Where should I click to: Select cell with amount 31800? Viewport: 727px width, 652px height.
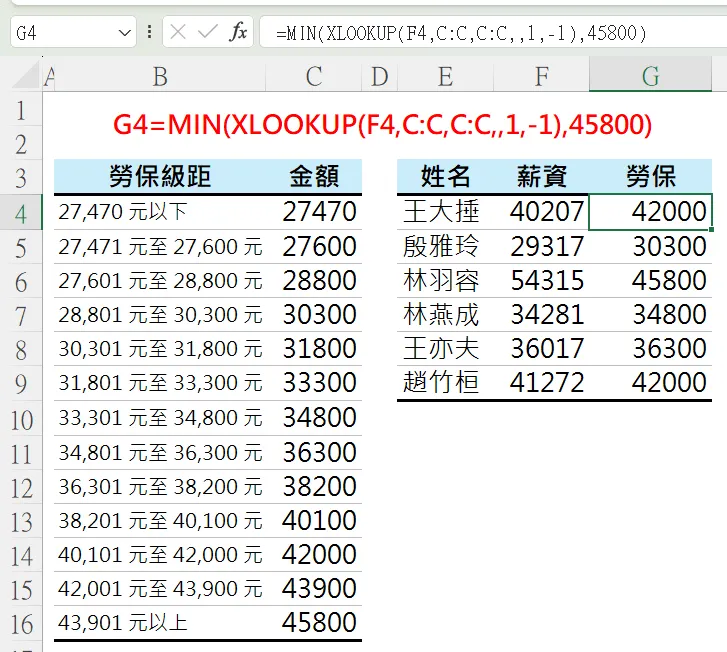(314, 349)
